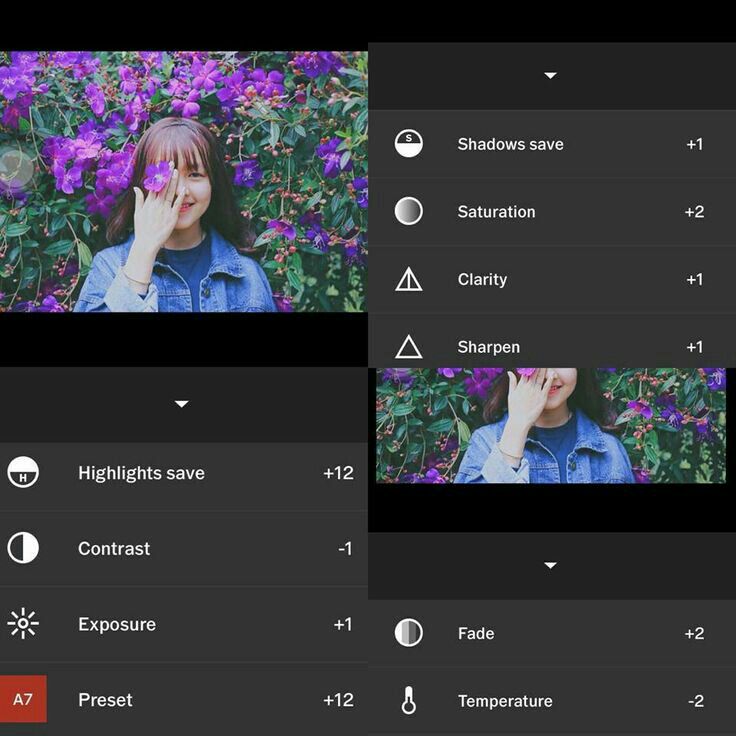Collapse edit list arrow above Fade
736x736 pixels.
(x=550, y=565)
